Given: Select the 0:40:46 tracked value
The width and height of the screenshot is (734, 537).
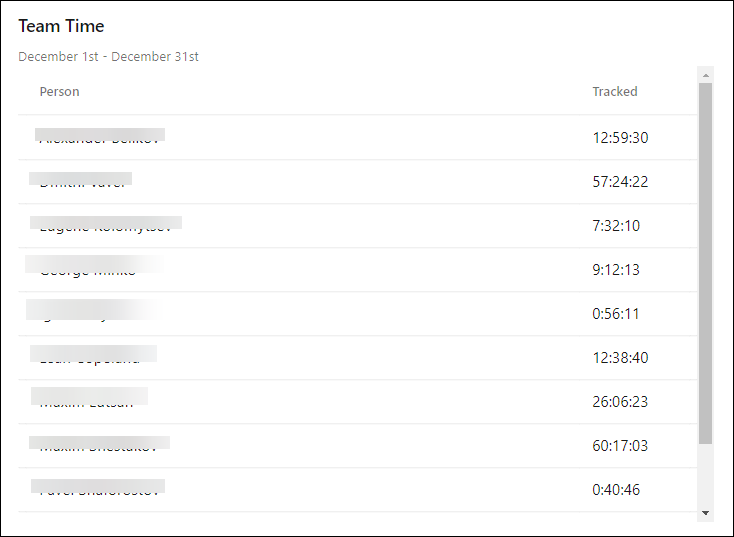Looking at the screenshot, I should tap(616, 490).
